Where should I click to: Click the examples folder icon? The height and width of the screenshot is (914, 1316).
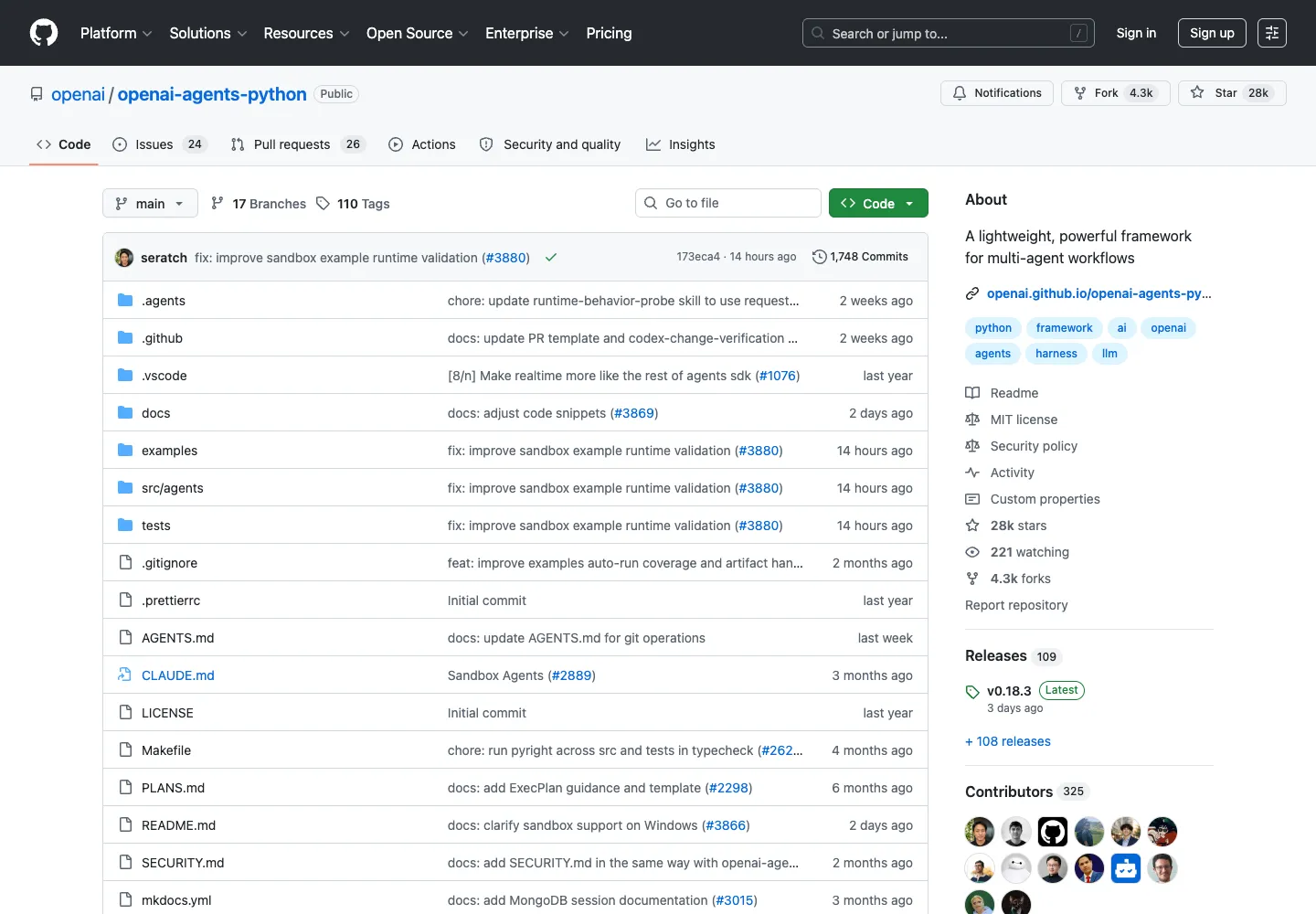125,451
